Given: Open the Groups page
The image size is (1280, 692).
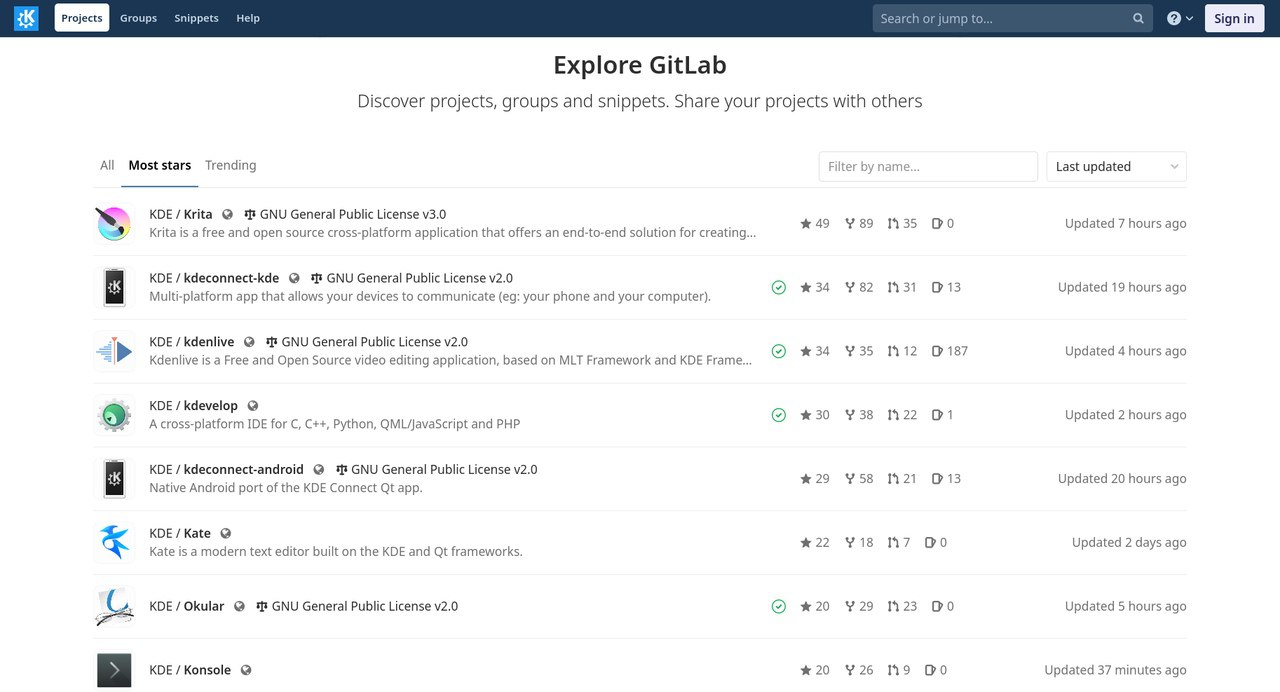Looking at the screenshot, I should pyautogui.click(x=138, y=18).
